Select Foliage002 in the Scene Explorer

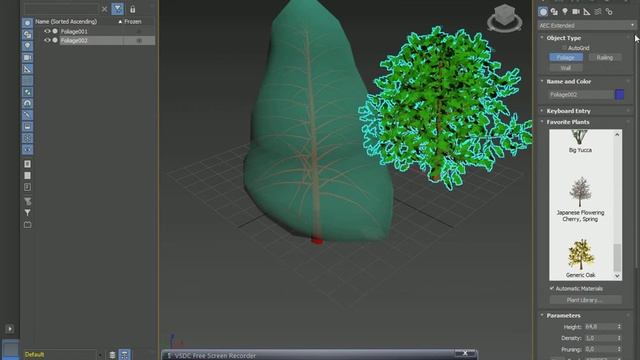coord(74,40)
